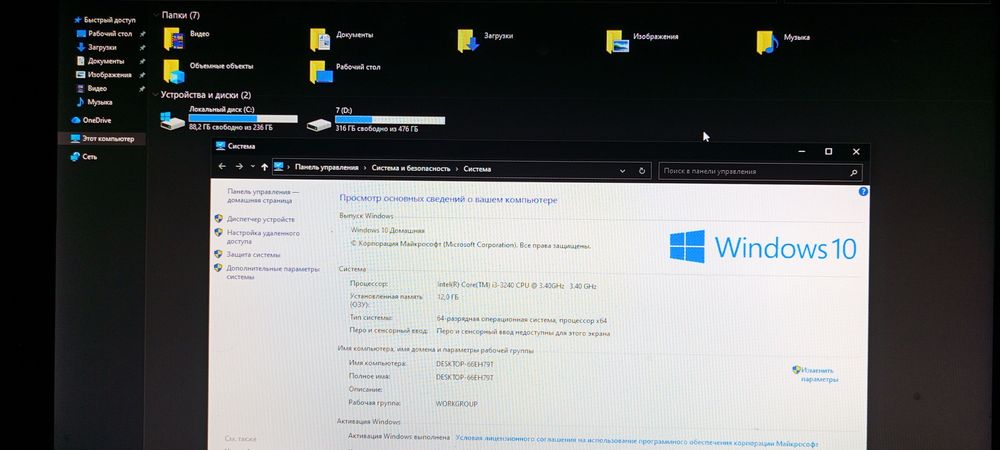This screenshot has width=1000, height=450.
Task: Select Изображения in the quick access sidebar
Action: tap(109, 75)
